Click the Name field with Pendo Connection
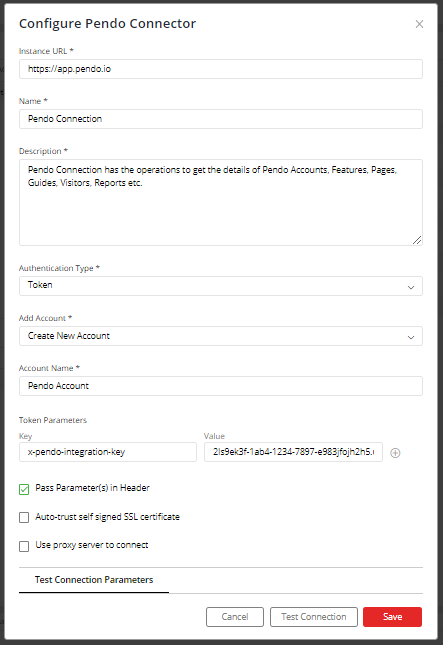Screen dimensions: 443x645 221,119
